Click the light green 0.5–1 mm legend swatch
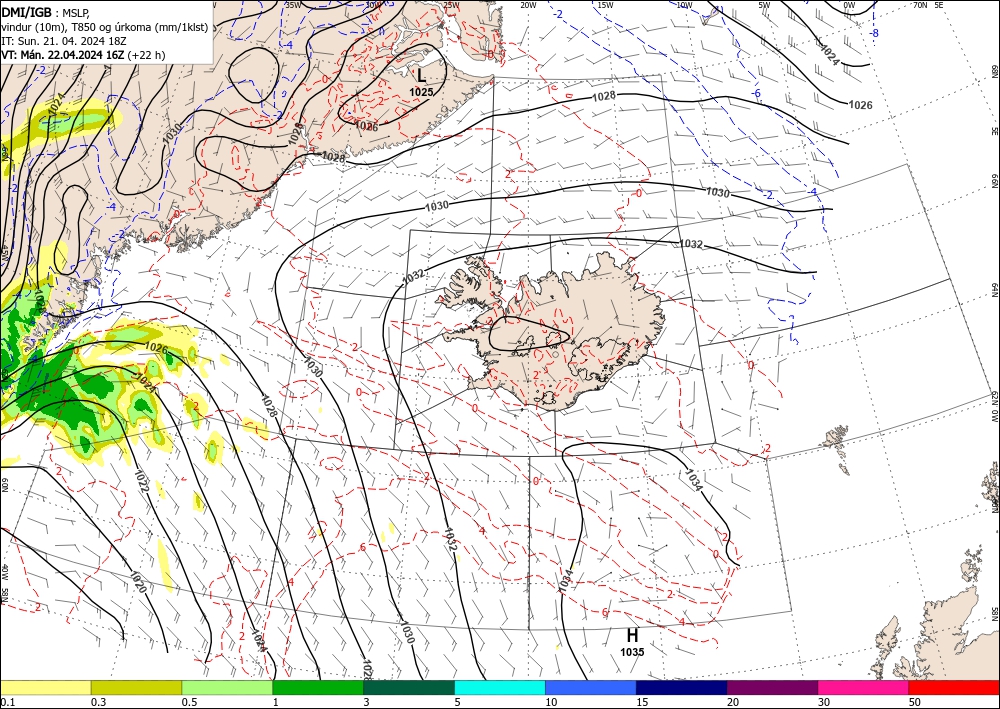This screenshot has height=709, width=1000. [x=227, y=687]
